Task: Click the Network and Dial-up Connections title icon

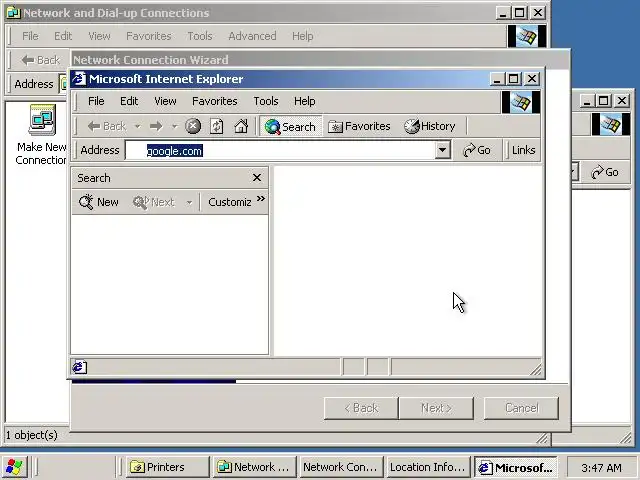Action: point(13,13)
